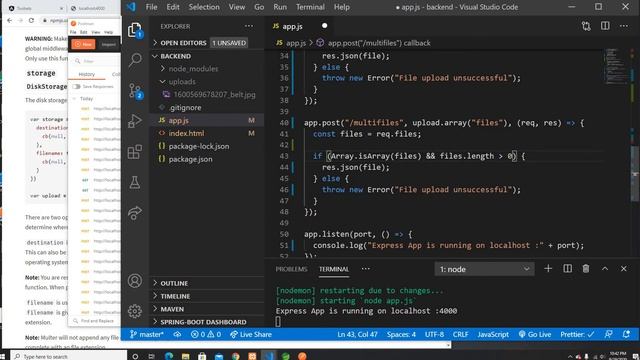
Task: Open the Selection menu
Action: pos(204,7)
